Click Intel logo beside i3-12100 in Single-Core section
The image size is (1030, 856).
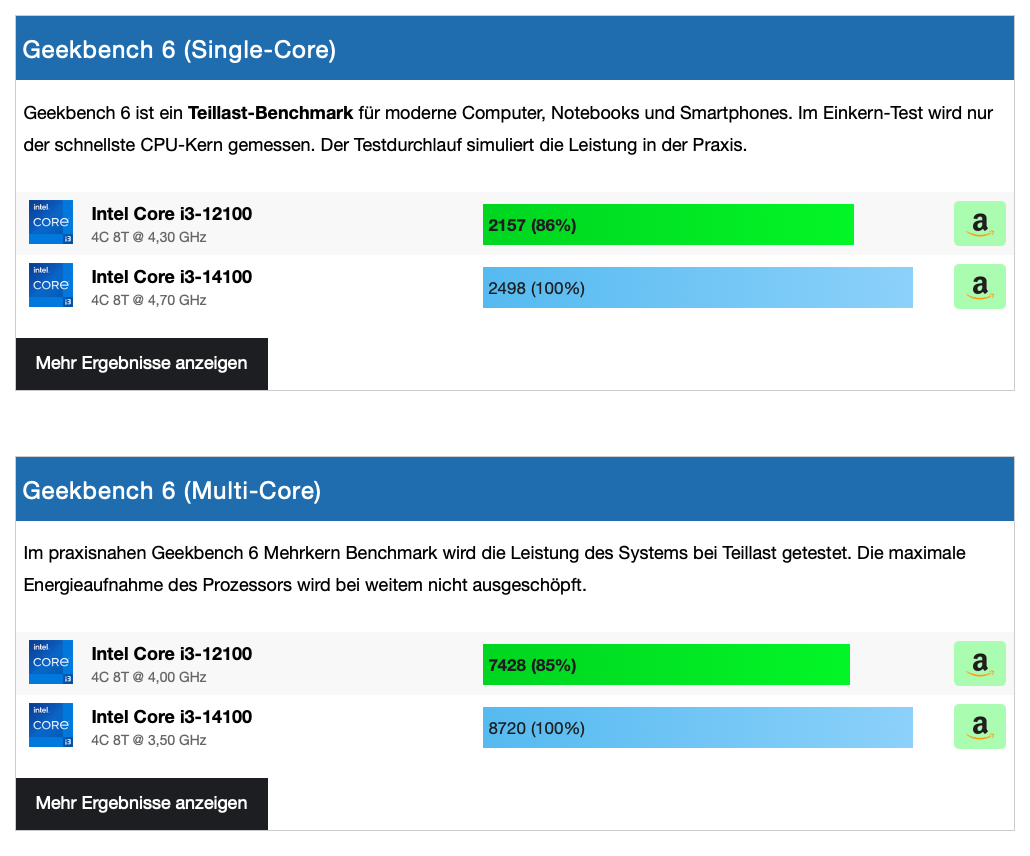[x=51, y=223]
